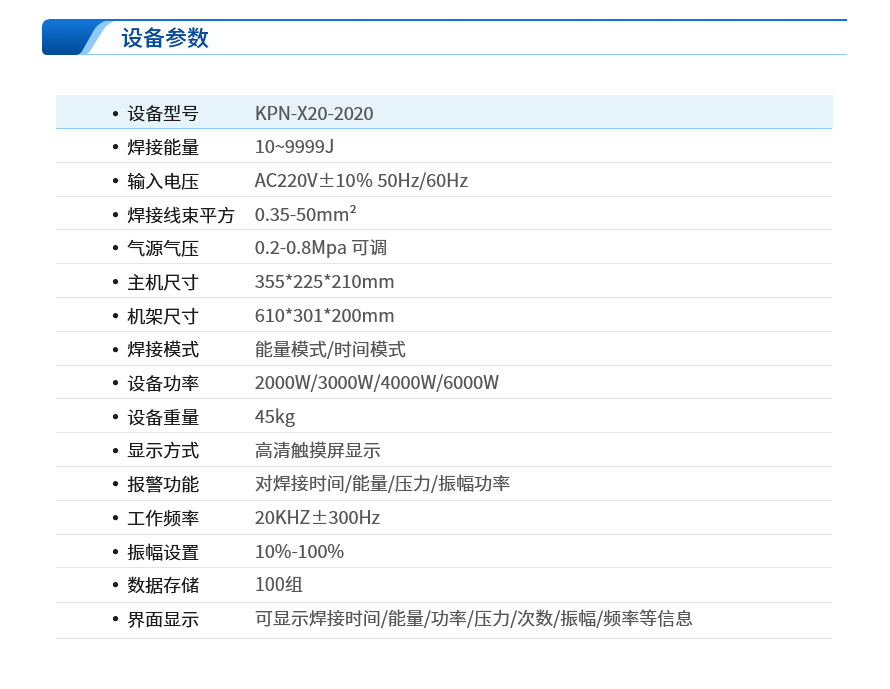Click the 高清触摸屏显示 display value

click(x=317, y=451)
